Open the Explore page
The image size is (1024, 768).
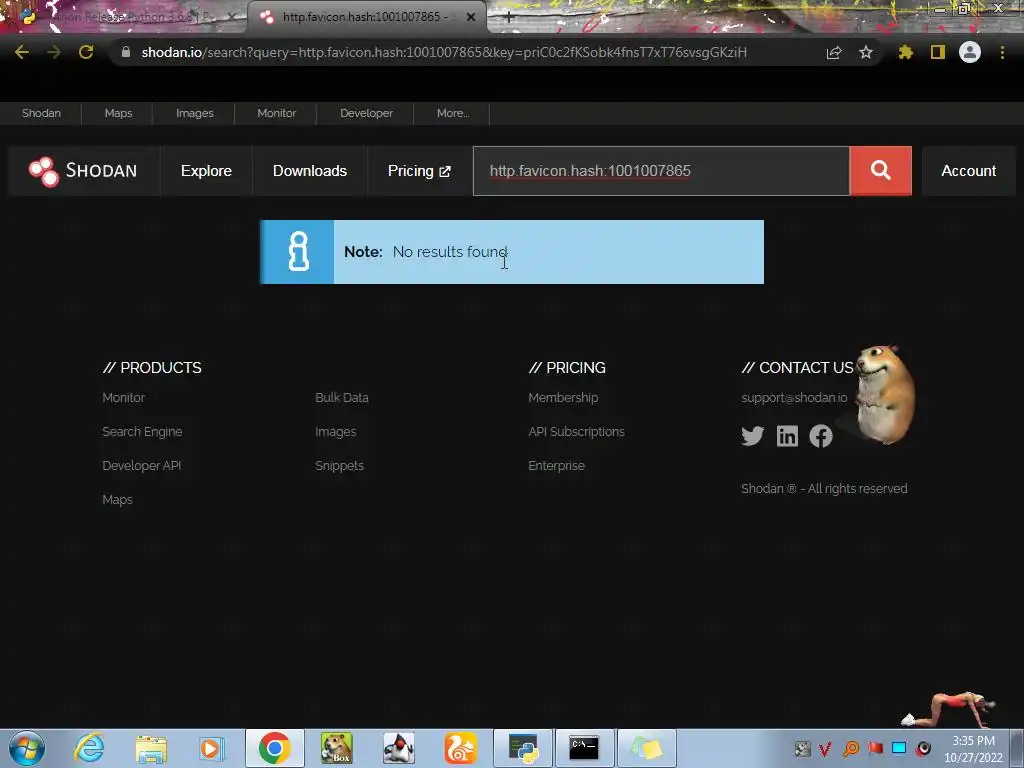(x=206, y=171)
